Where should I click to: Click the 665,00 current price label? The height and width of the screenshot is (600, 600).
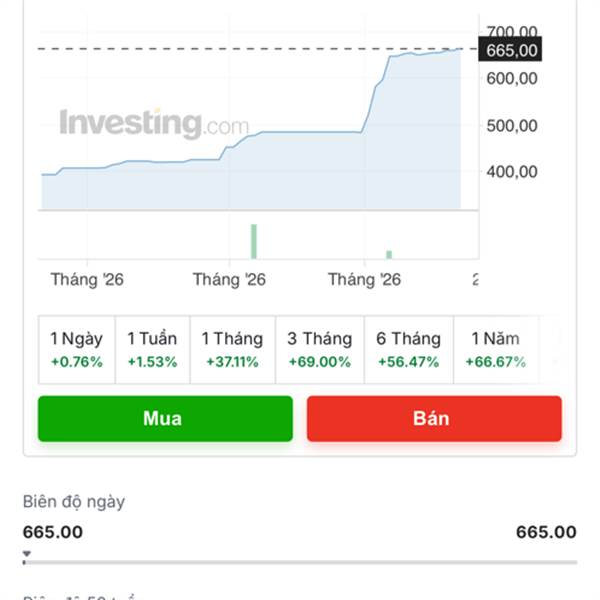click(x=510, y=50)
